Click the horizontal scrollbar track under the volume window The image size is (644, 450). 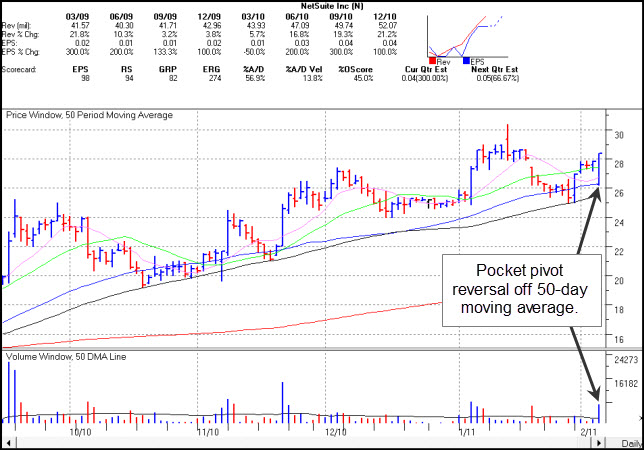303,443
